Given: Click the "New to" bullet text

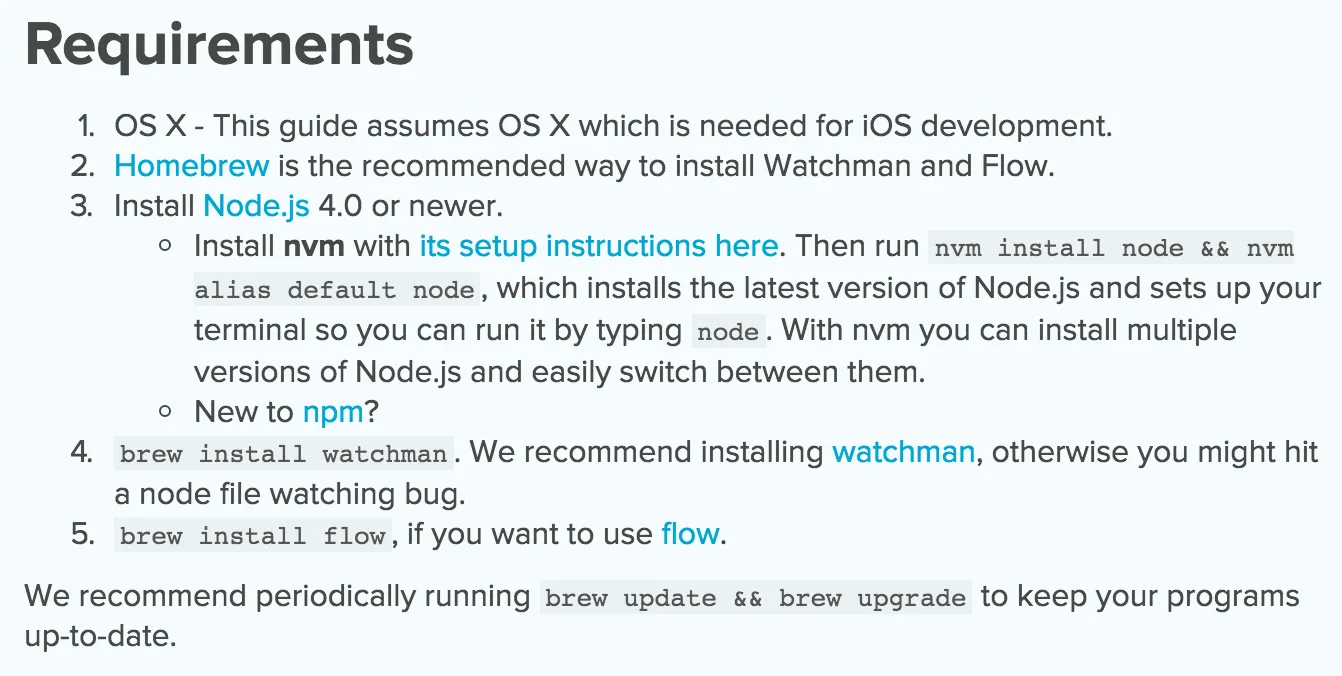Looking at the screenshot, I should 245,412.
